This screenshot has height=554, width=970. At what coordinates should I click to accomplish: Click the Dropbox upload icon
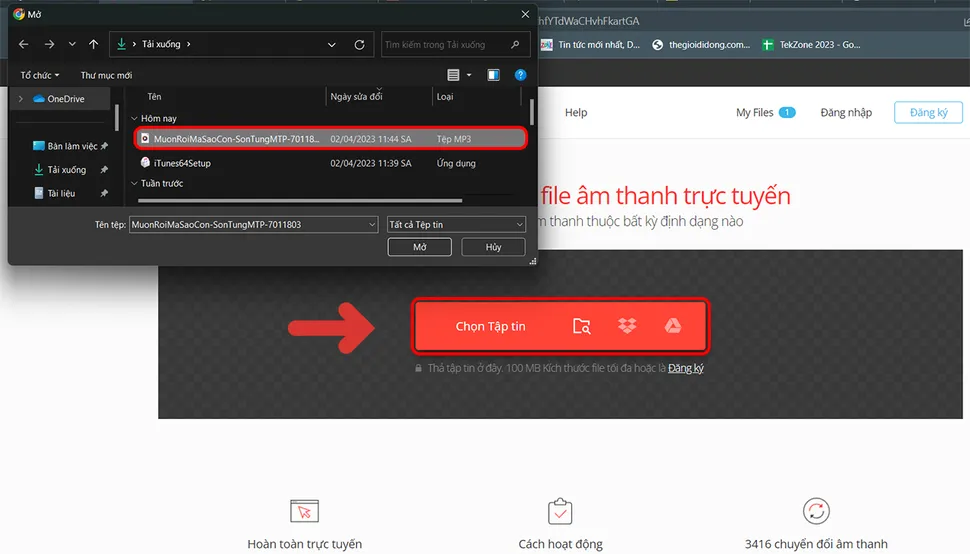pos(627,326)
